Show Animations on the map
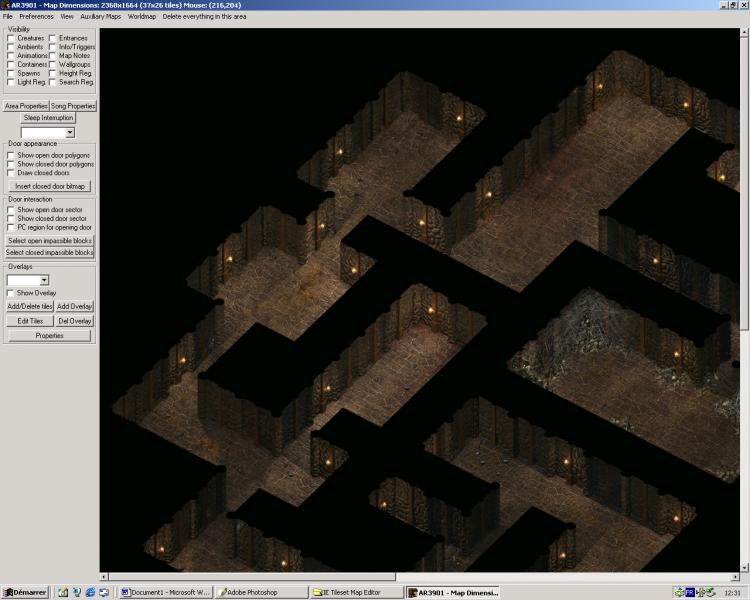750x600 pixels. coord(11,56)
